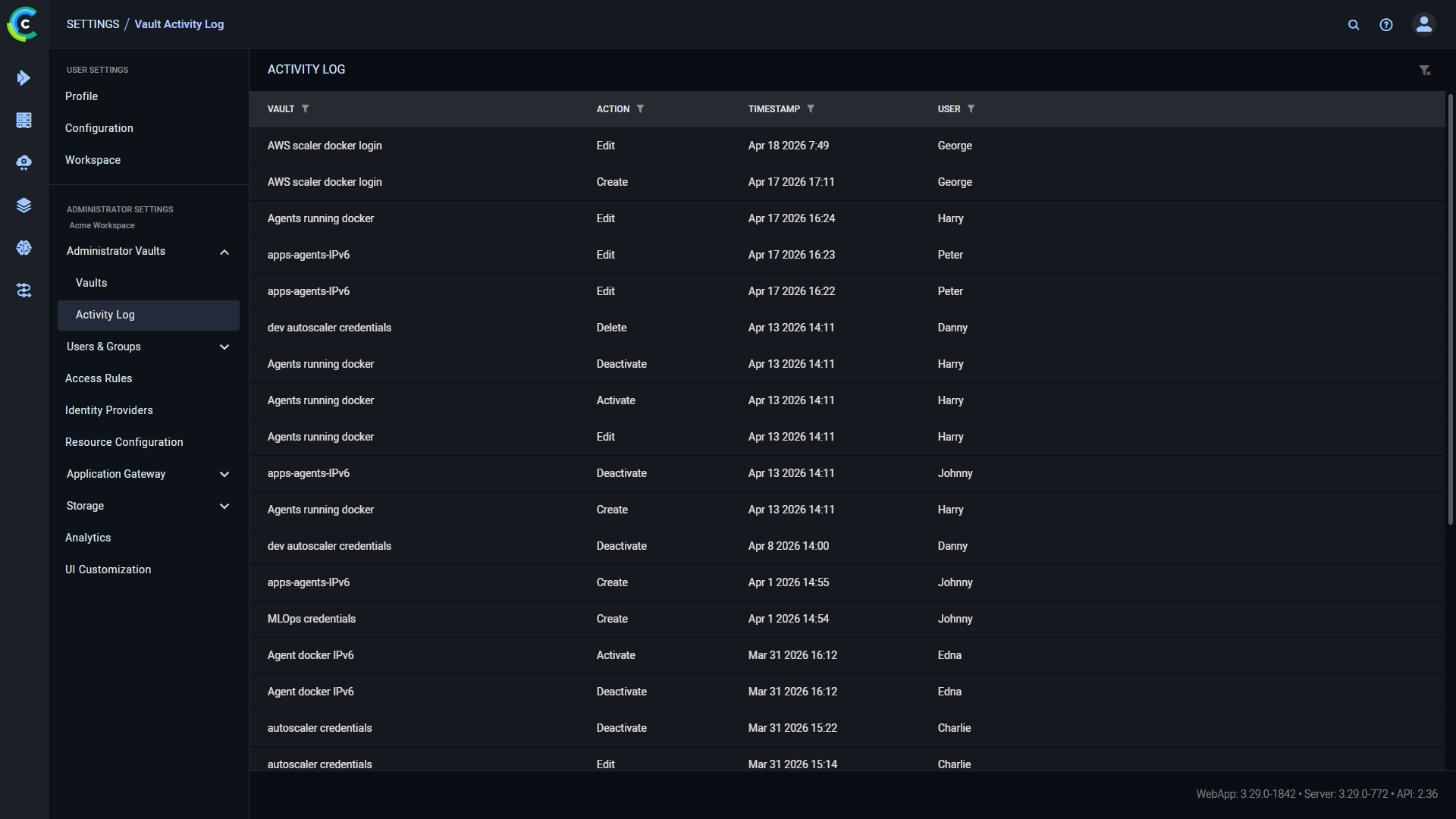
Task: Select the Activity Log menu item
Action: [x=149, y=315]
